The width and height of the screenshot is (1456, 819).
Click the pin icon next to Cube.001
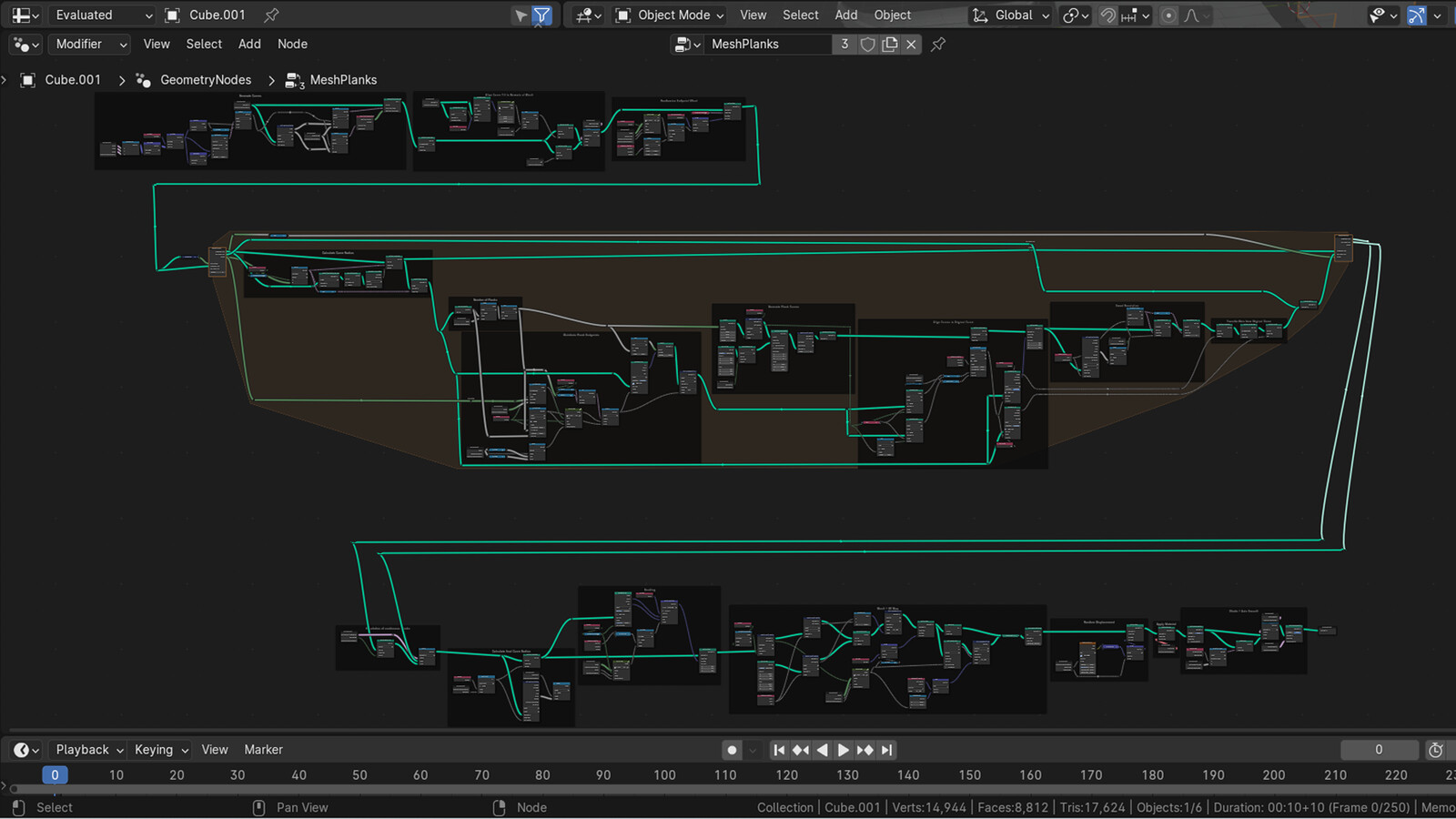(270, 15)
